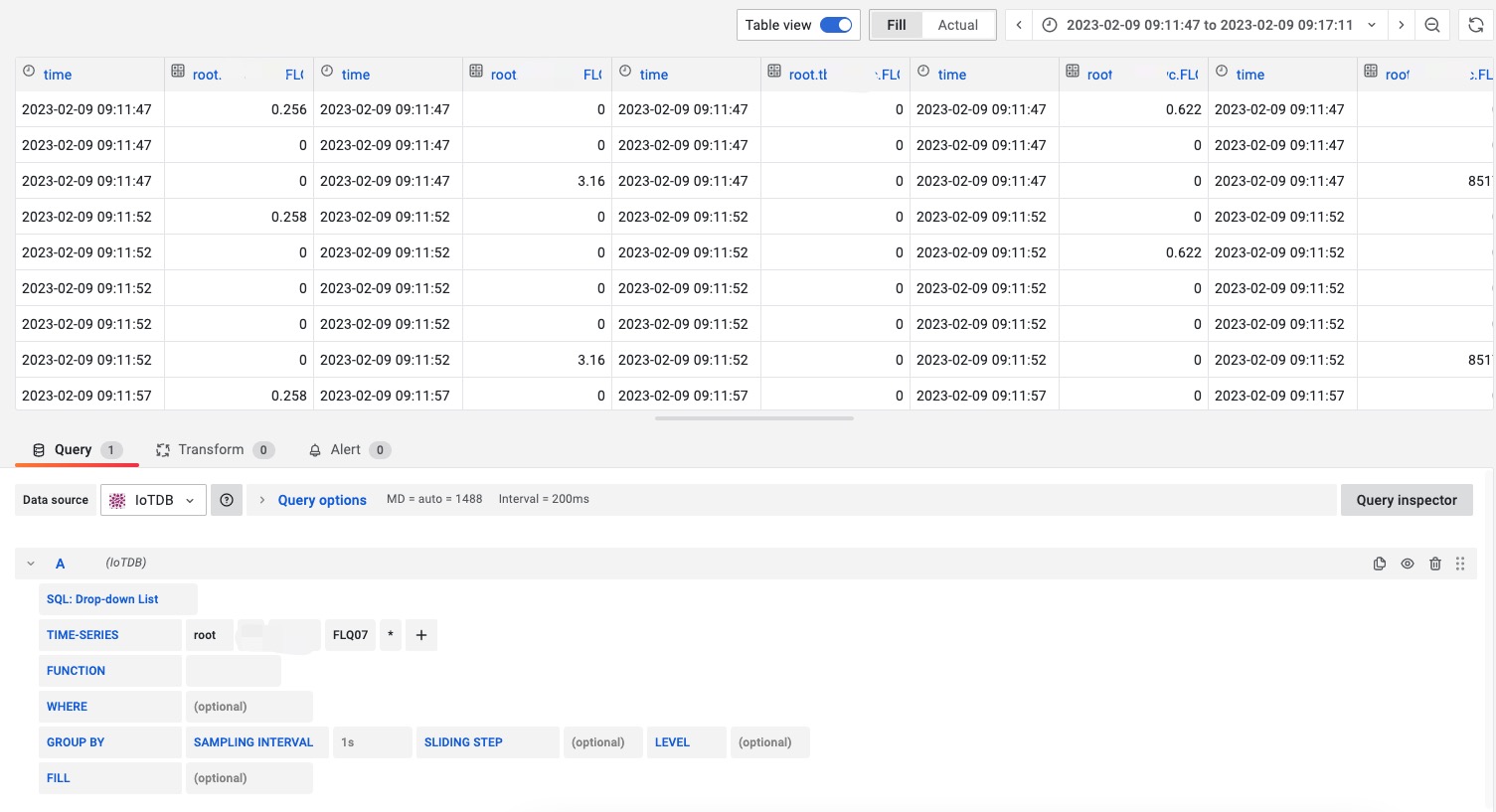
Task: Add a time series with the plus button
Action: click(420, 634)
